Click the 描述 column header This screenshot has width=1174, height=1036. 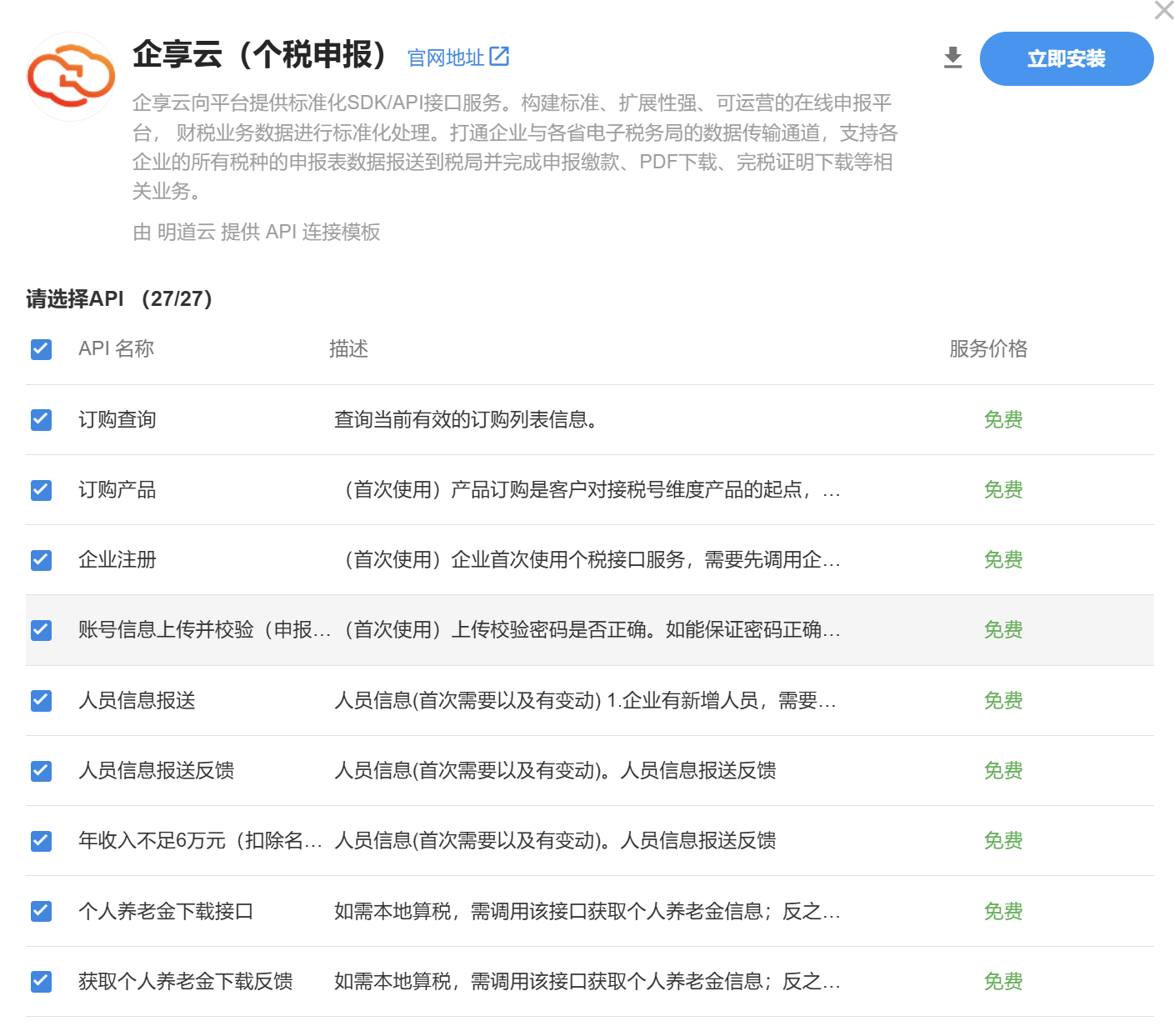(x=348, y=348)
